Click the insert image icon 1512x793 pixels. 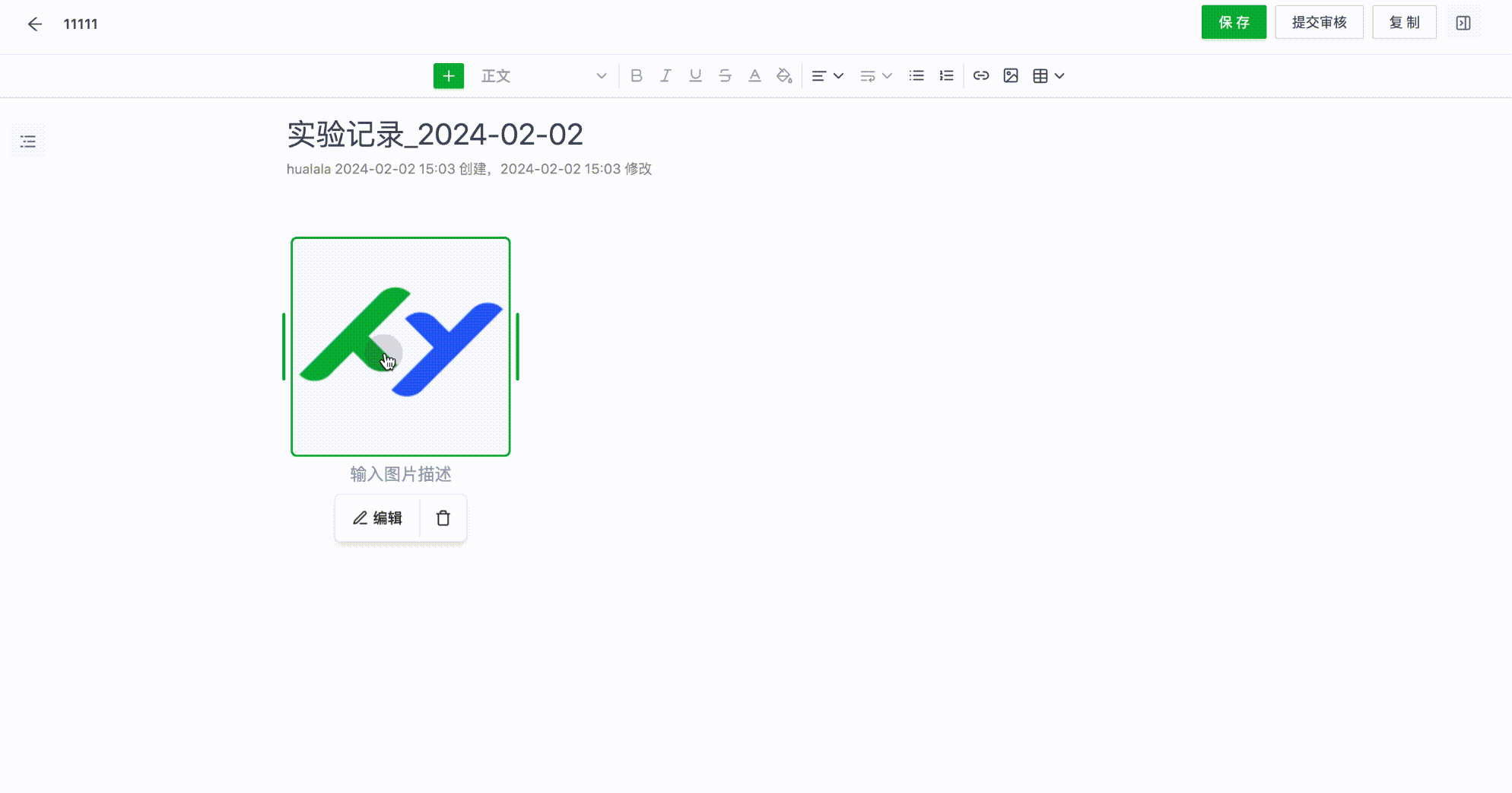tap(1011, 76)
